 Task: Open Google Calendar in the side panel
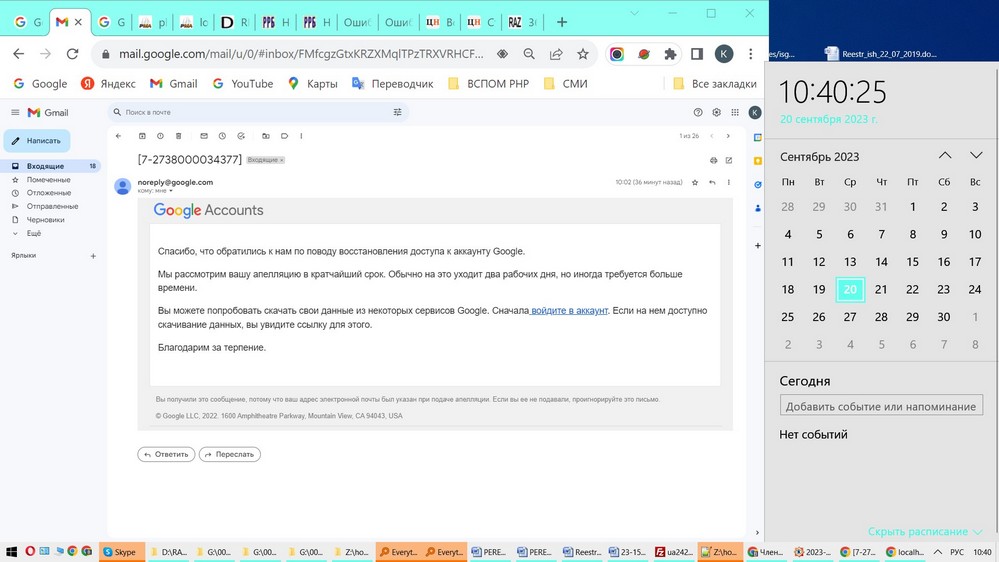point(758,138)
